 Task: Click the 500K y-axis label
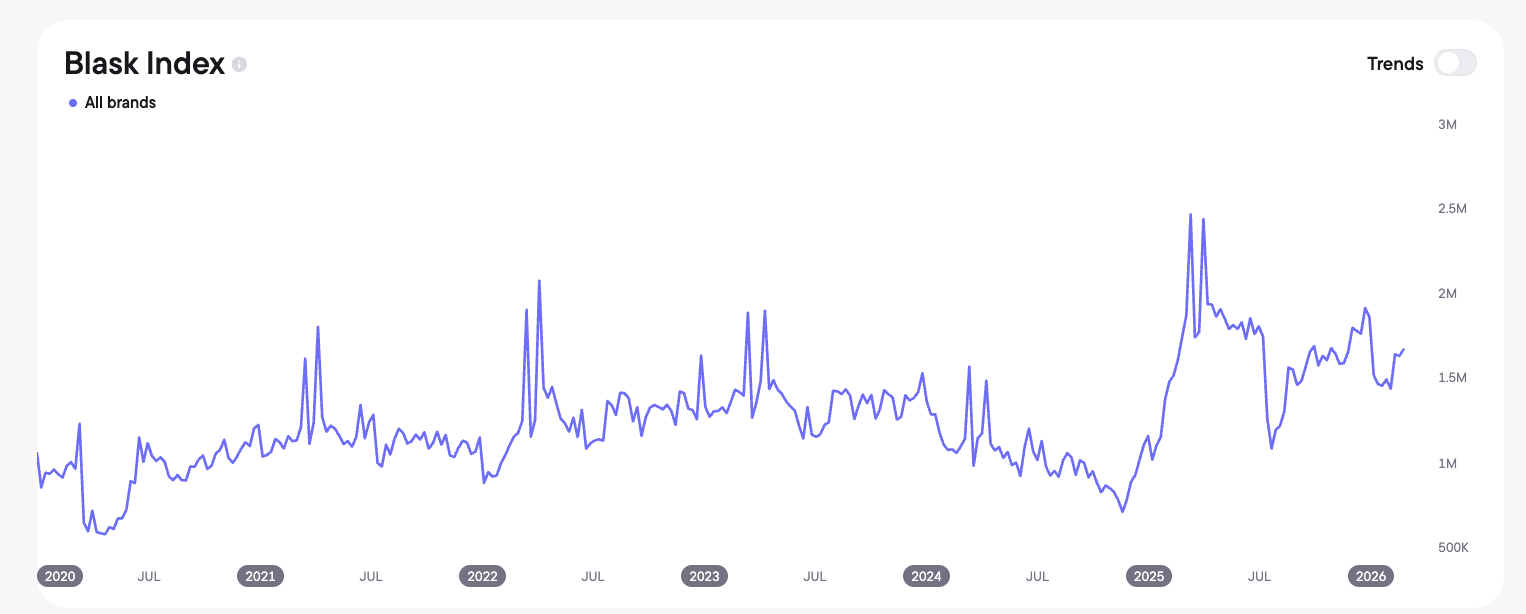click(1453, 548)
